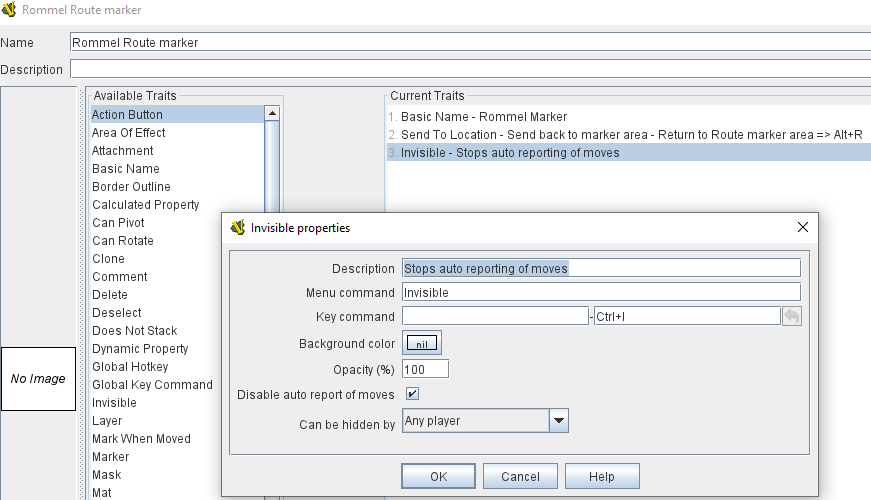Click the scroll up arrow in Available Traits

pos(272,113)
